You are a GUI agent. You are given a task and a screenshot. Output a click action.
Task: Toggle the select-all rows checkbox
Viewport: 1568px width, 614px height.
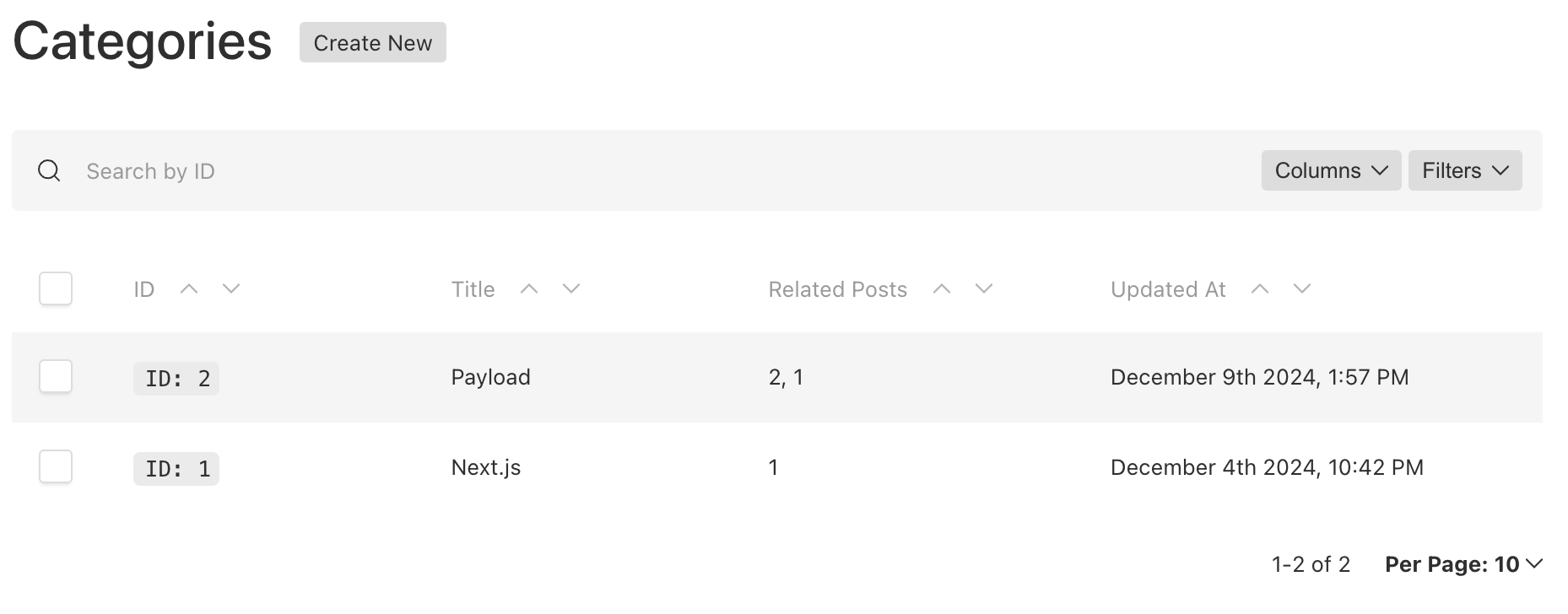(x=56, y=288)
